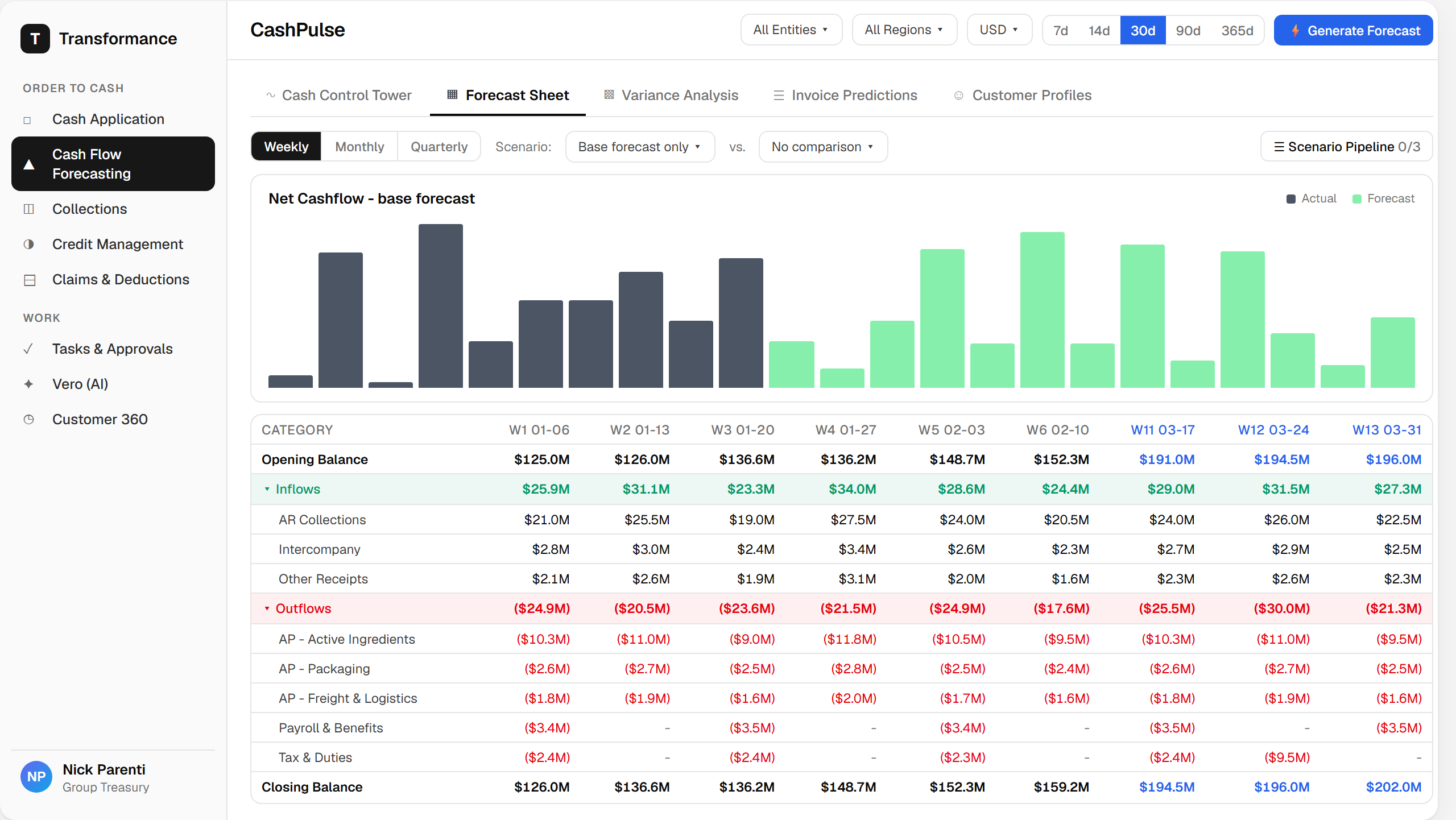Viewport: 1456px width, 820px height.
Task: Click the Cash Application square icon
Action: (27, 120)
